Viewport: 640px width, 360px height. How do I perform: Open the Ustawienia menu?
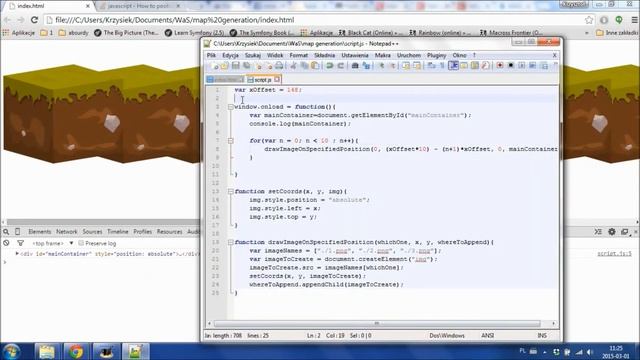tap(355, 55)
